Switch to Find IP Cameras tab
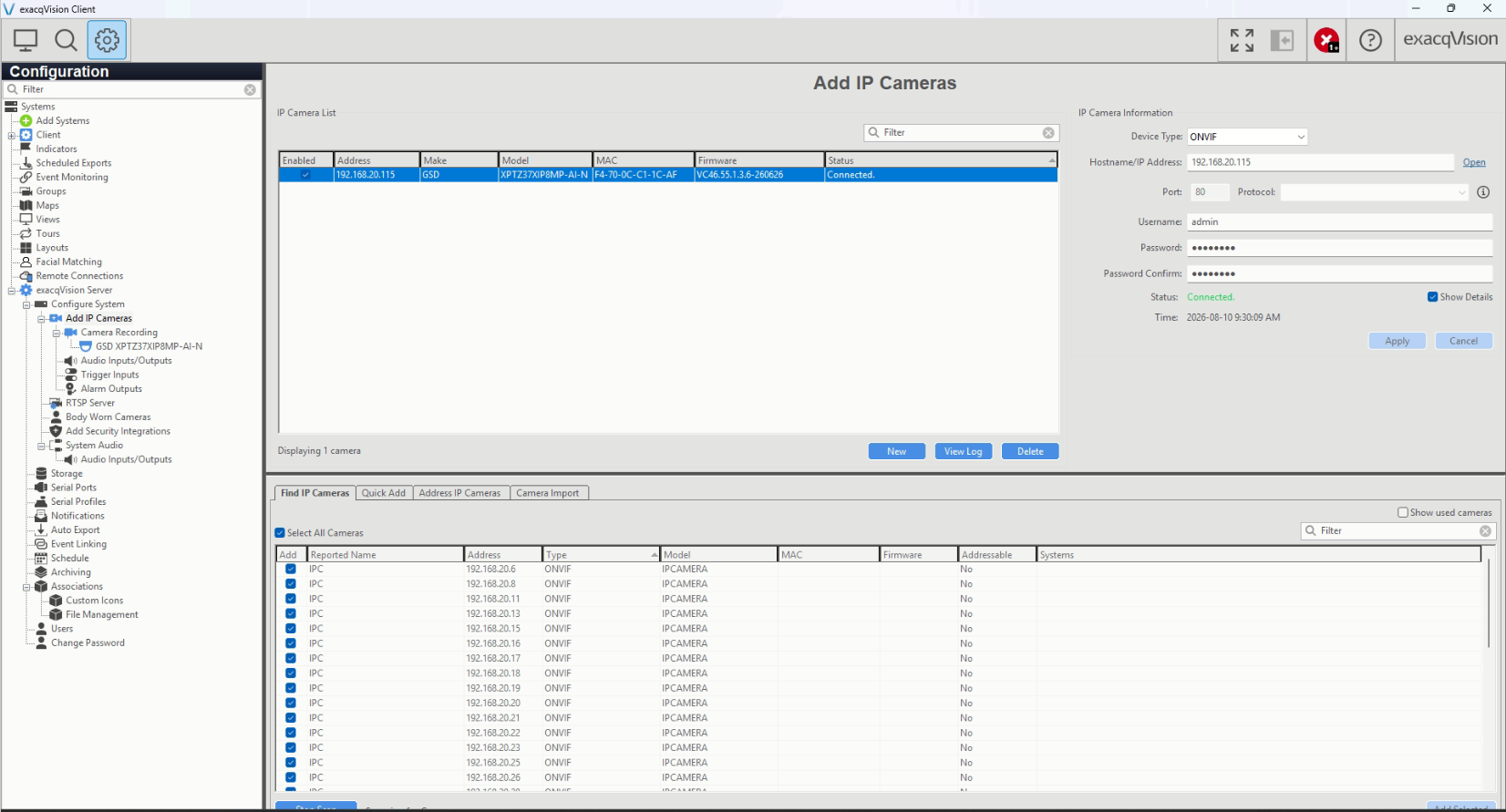1506x812 pixels. tap(315, 493)
